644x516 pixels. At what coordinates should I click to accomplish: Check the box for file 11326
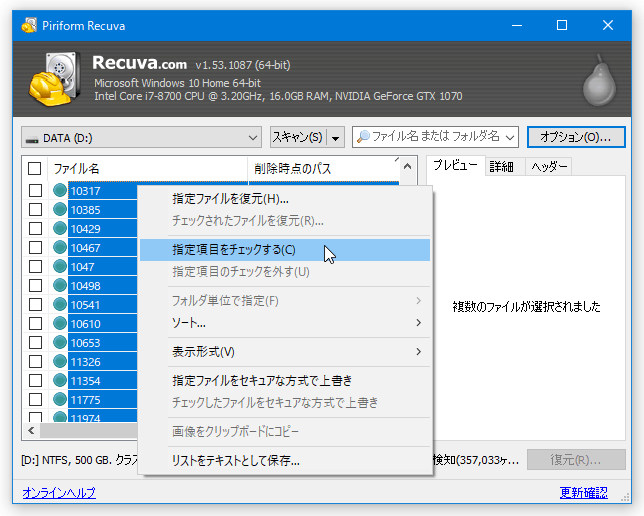[x=35, y=362]
